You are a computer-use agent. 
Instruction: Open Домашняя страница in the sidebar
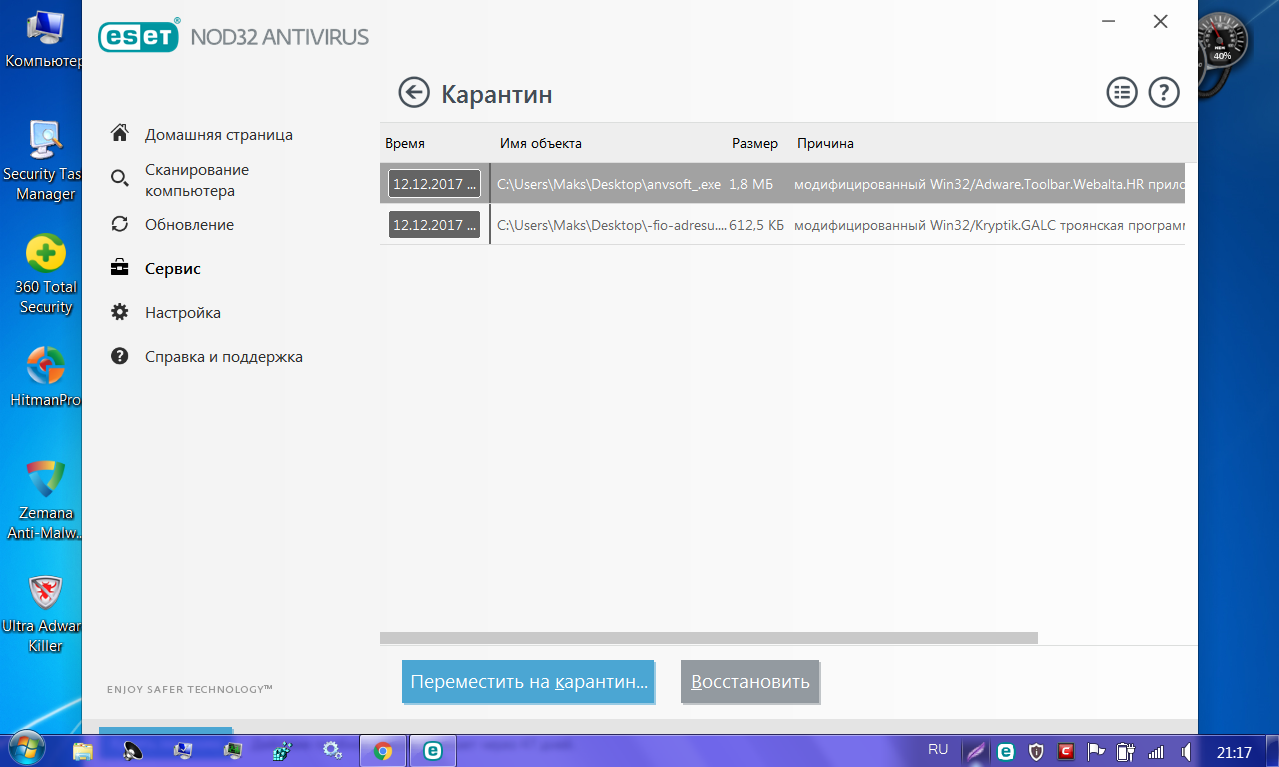pyautogui.click(x=218, y=134)
